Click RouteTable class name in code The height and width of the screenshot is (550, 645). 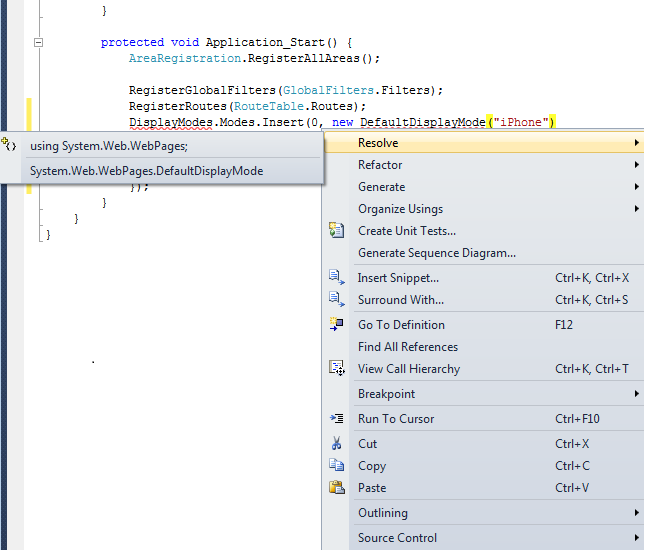(x=269, y=106)
